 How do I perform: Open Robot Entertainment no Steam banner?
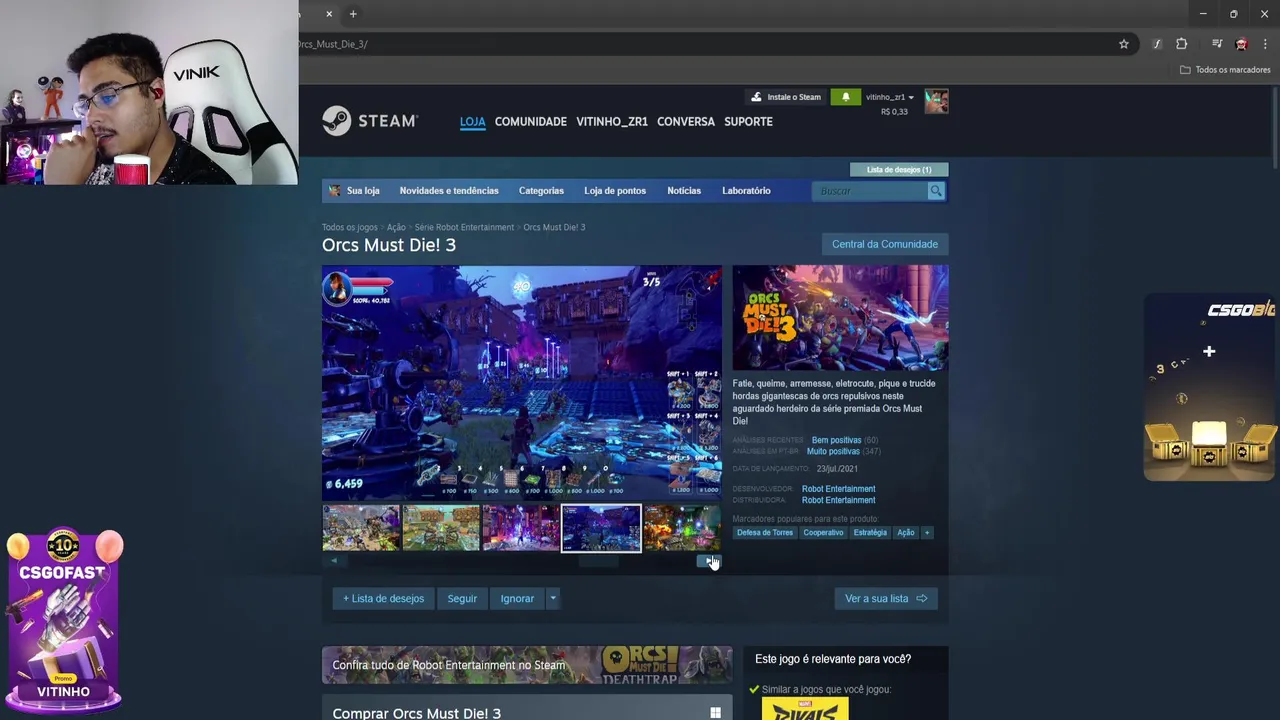[x=527, y=665]
